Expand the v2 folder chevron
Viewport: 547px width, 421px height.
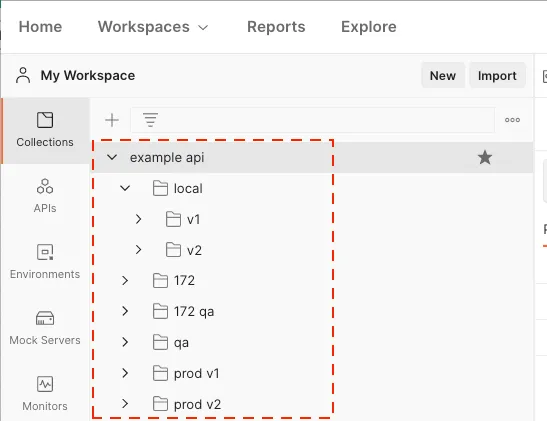[138, 250]
